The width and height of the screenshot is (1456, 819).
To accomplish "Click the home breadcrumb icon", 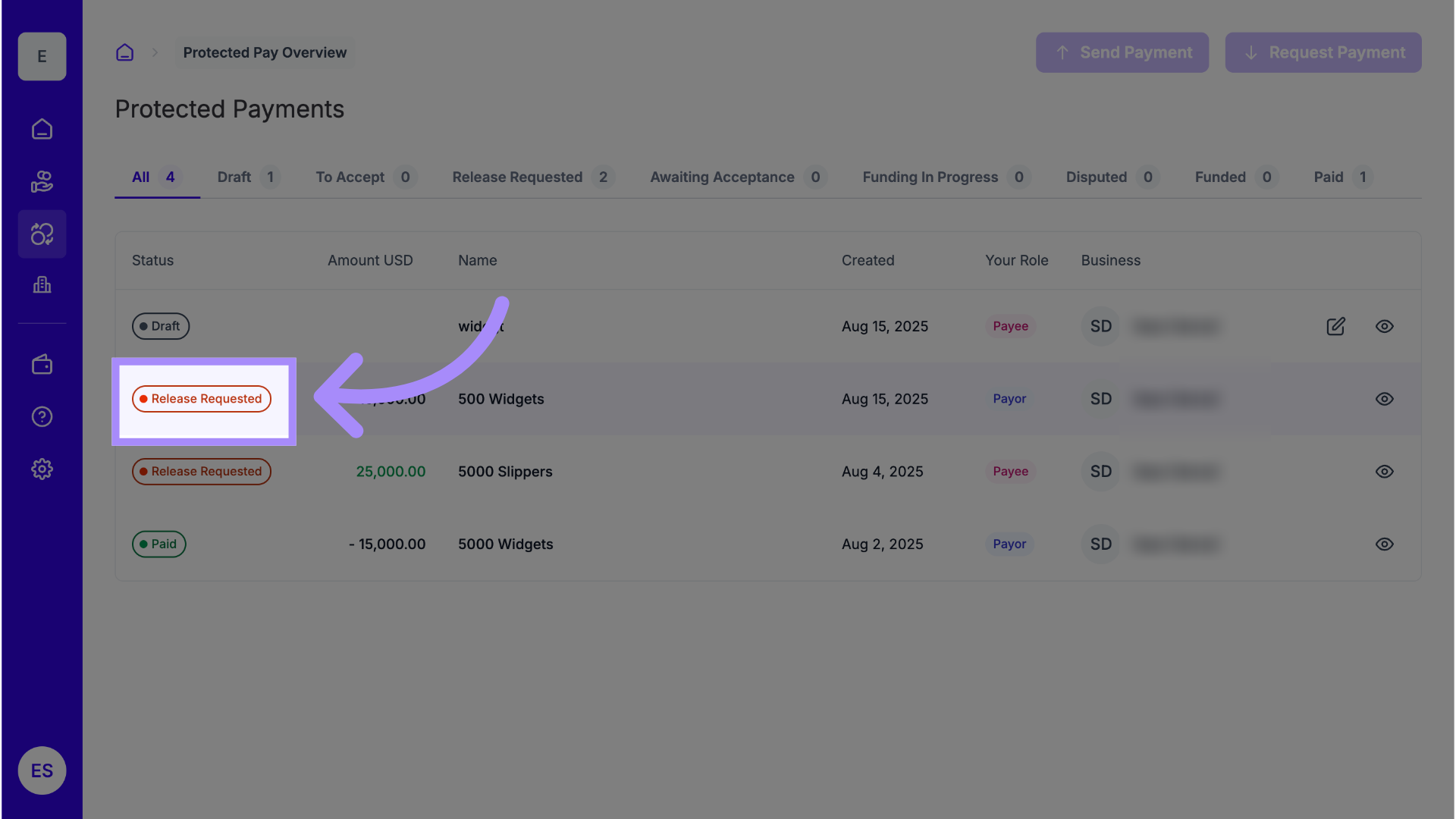I will (124, 52).
